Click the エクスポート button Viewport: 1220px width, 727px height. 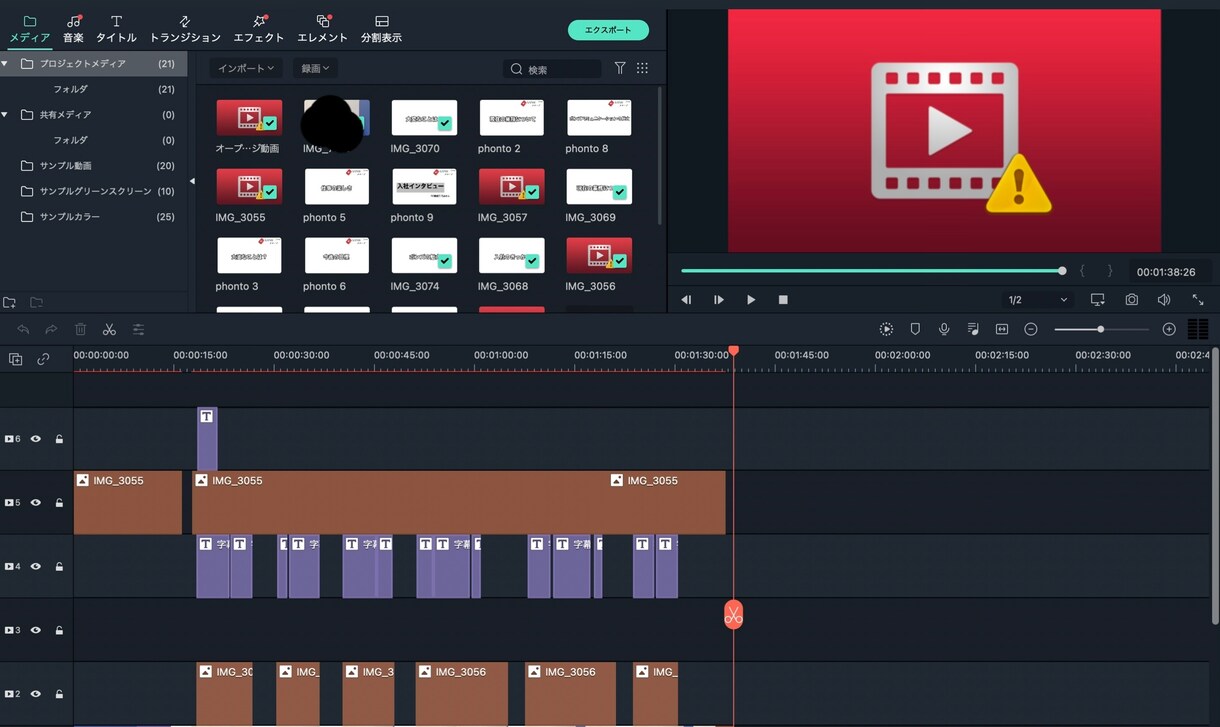coord(608,30)
